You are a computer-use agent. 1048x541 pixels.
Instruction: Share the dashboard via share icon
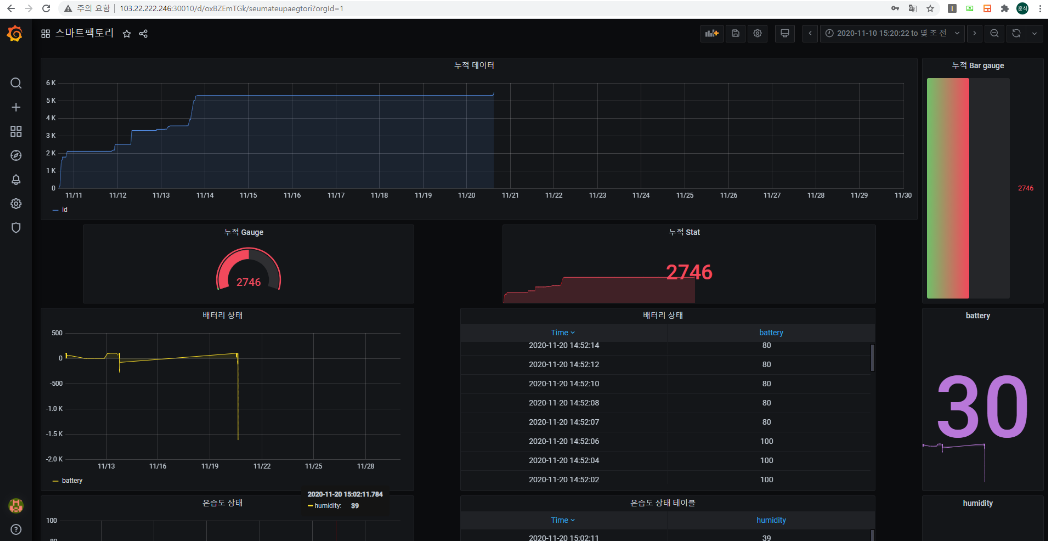(x=143, y=33)
